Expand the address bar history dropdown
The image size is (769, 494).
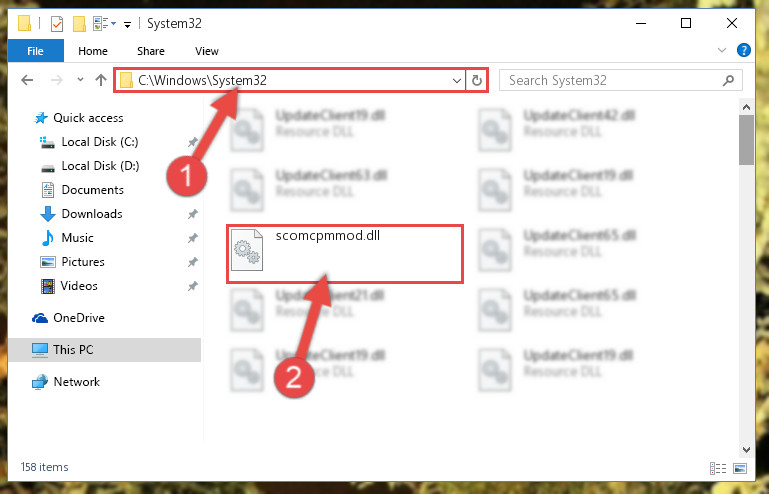point(457,80)
